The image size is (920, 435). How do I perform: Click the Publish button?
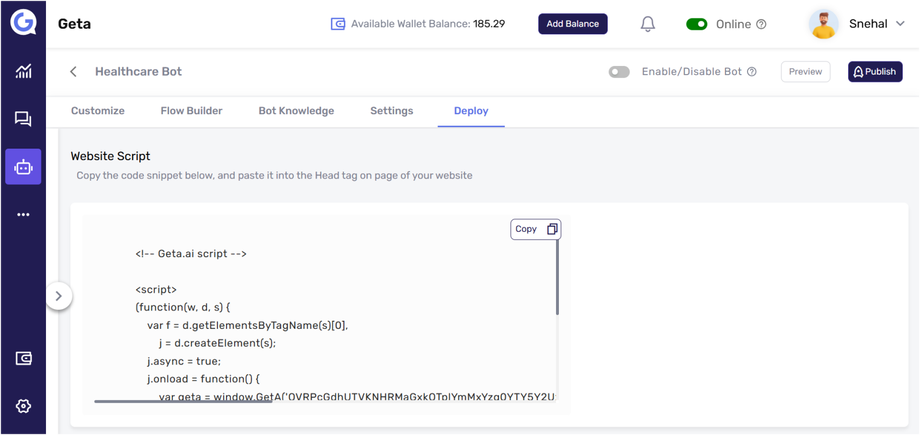click(875, 72)
